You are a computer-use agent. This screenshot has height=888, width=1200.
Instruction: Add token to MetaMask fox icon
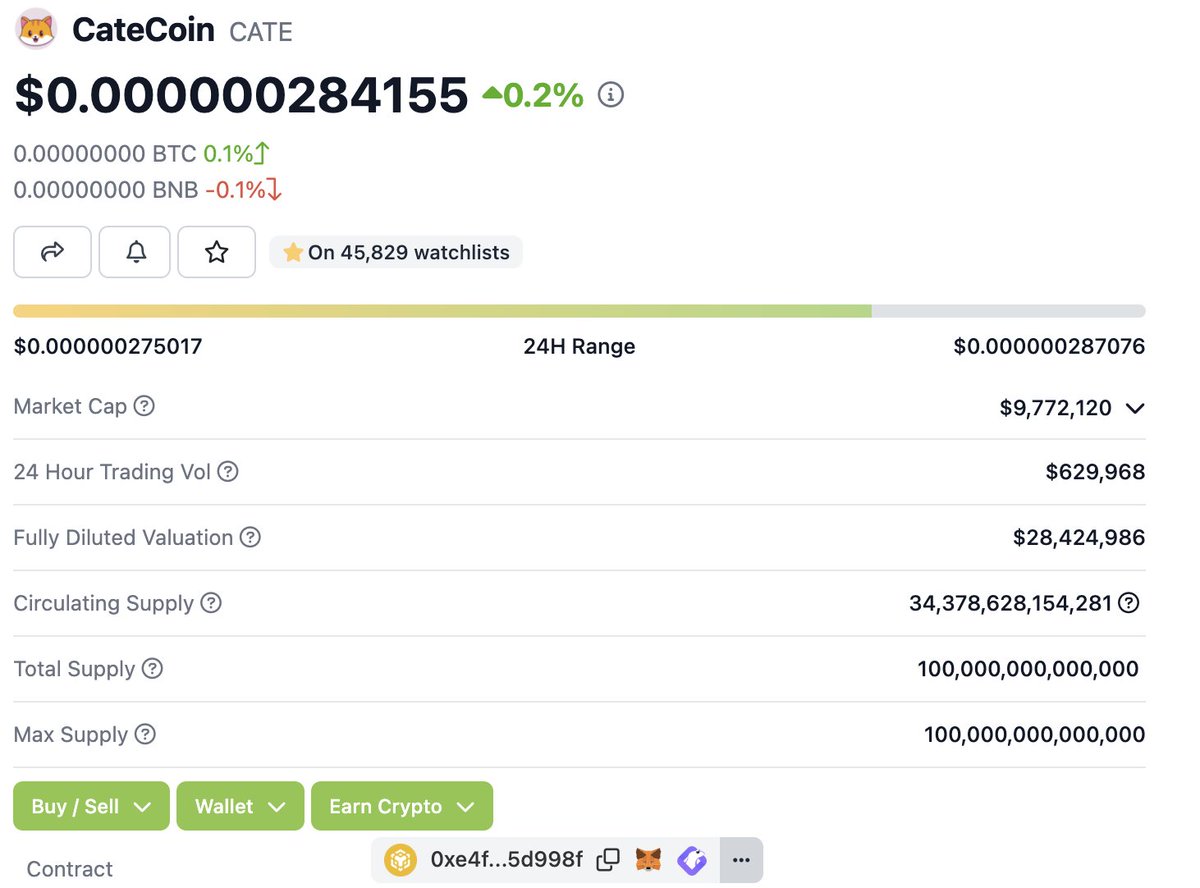(649, 860)
